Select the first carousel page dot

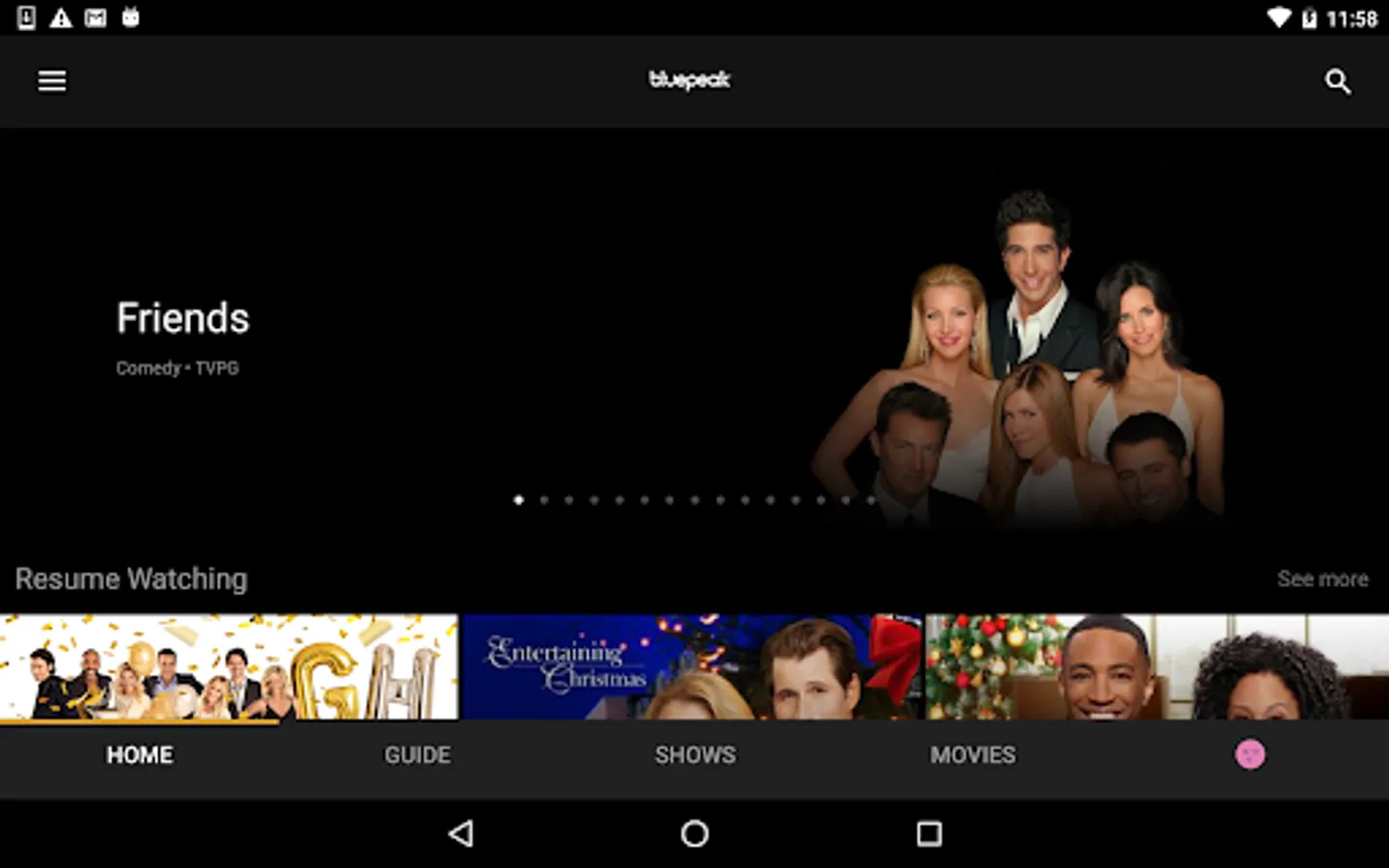pyautogui.click(x=519, y=500)
